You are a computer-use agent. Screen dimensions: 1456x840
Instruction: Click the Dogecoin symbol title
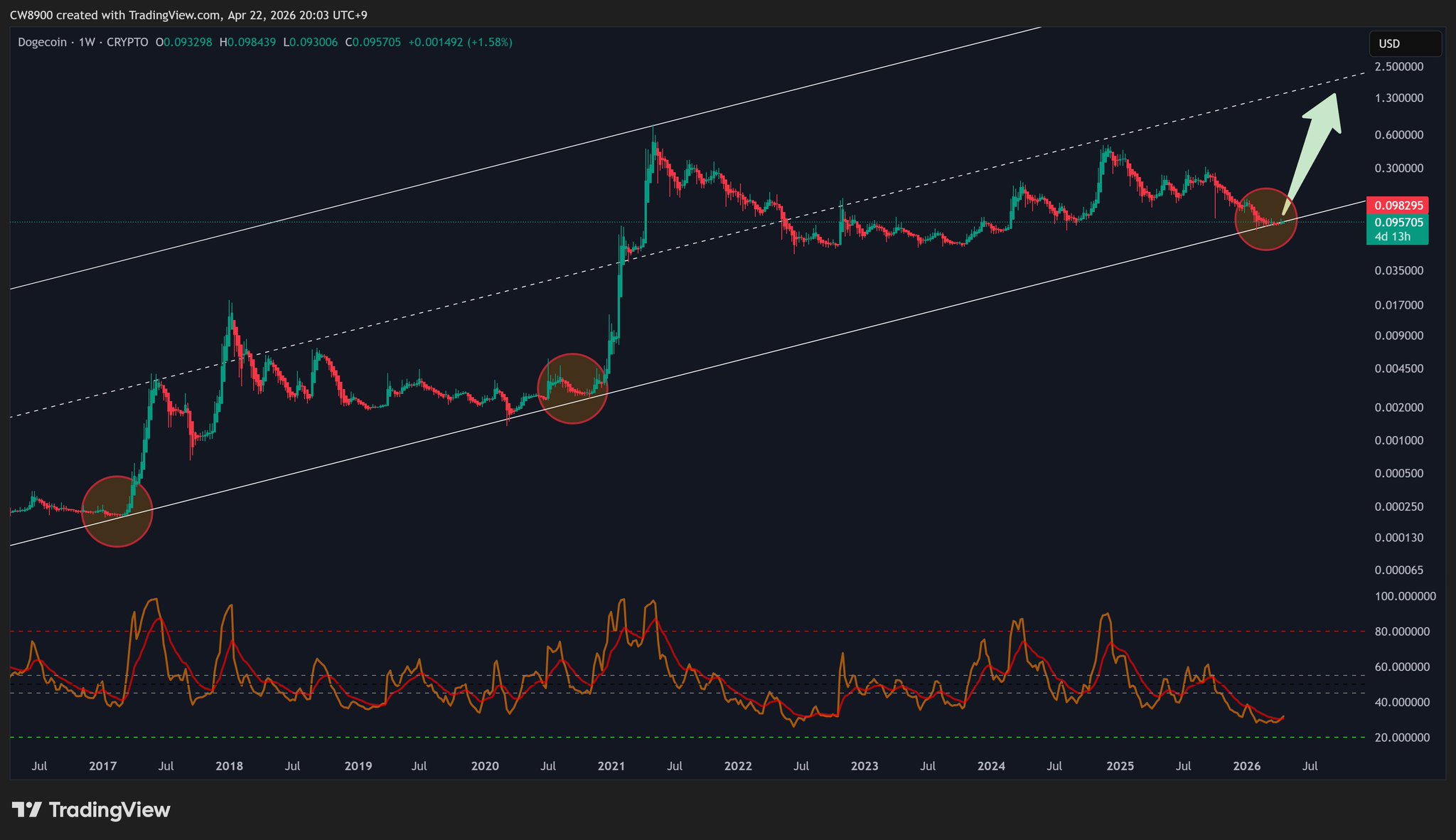(42, 43)
